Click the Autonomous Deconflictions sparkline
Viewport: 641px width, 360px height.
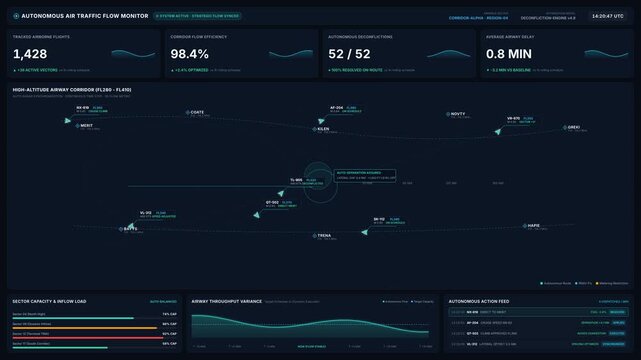448,54
